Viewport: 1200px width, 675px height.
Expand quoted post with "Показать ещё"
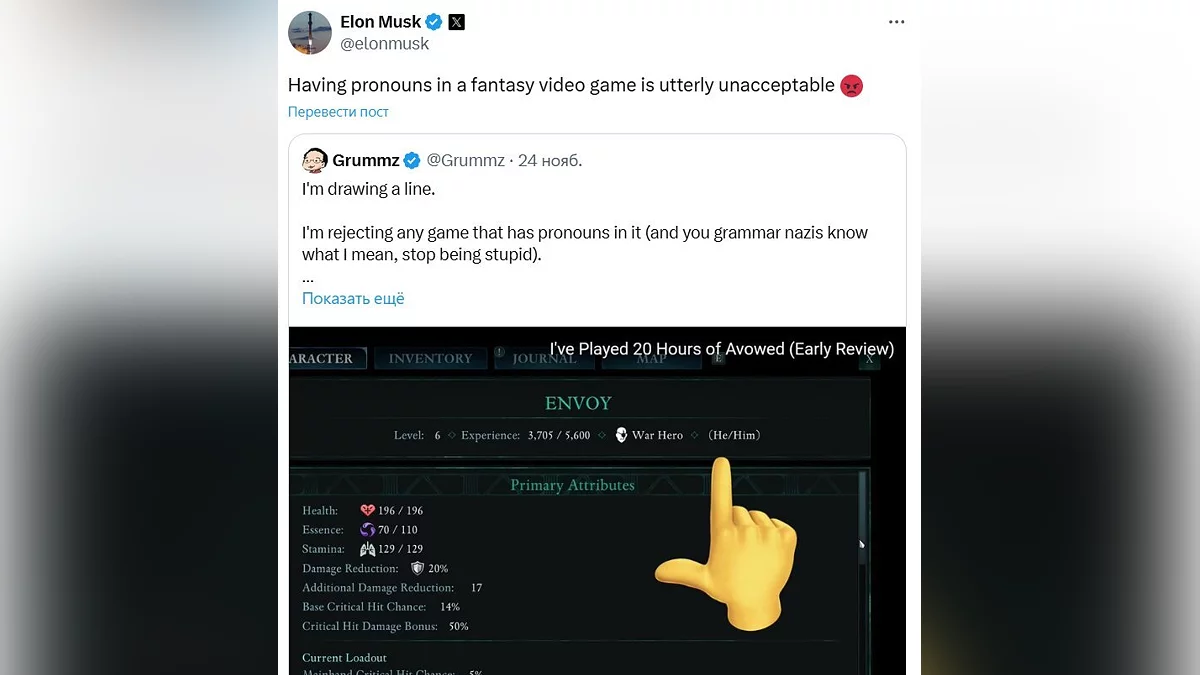coord(353,298)
